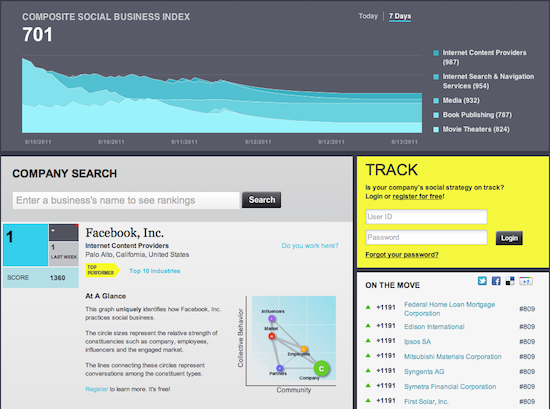
Task: Click green up arrow beside Edison International
Action: (x=368, y=326)
